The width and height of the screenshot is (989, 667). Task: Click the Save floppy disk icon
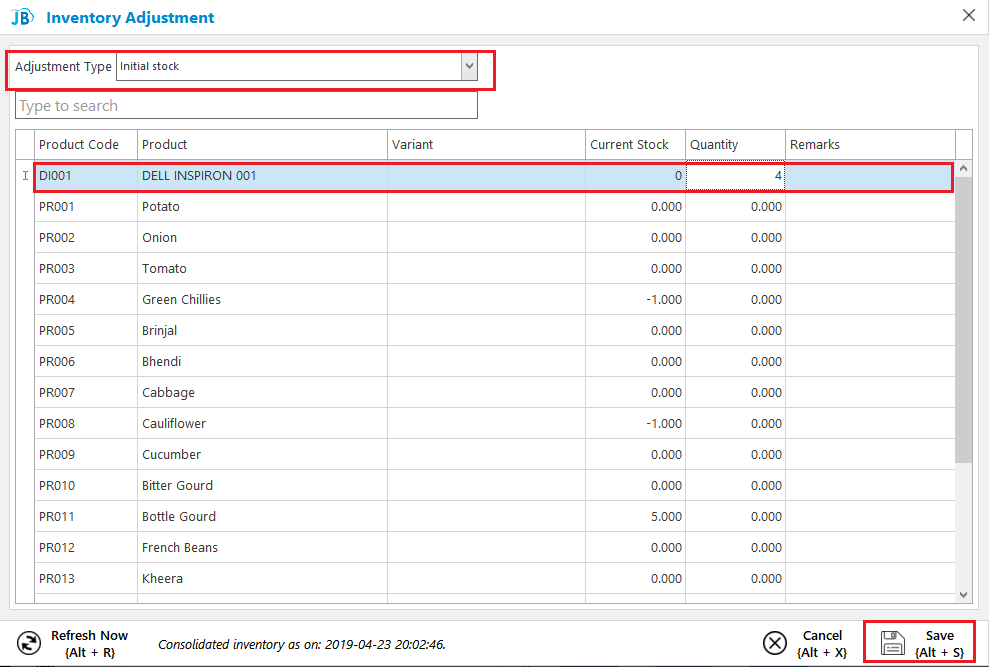(892, 644)
